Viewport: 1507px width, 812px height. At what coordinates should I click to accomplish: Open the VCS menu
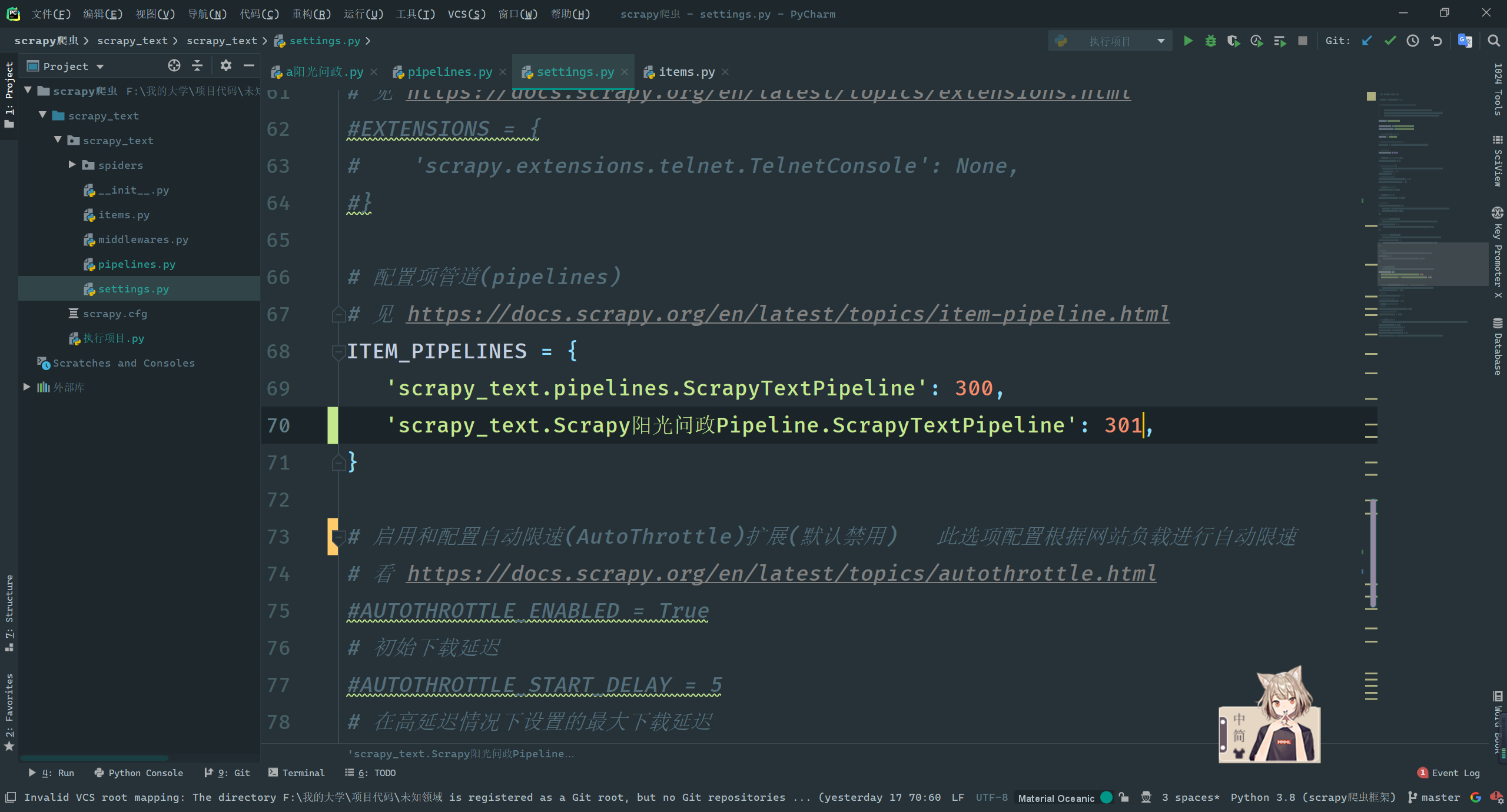click(x=466, y=14)
